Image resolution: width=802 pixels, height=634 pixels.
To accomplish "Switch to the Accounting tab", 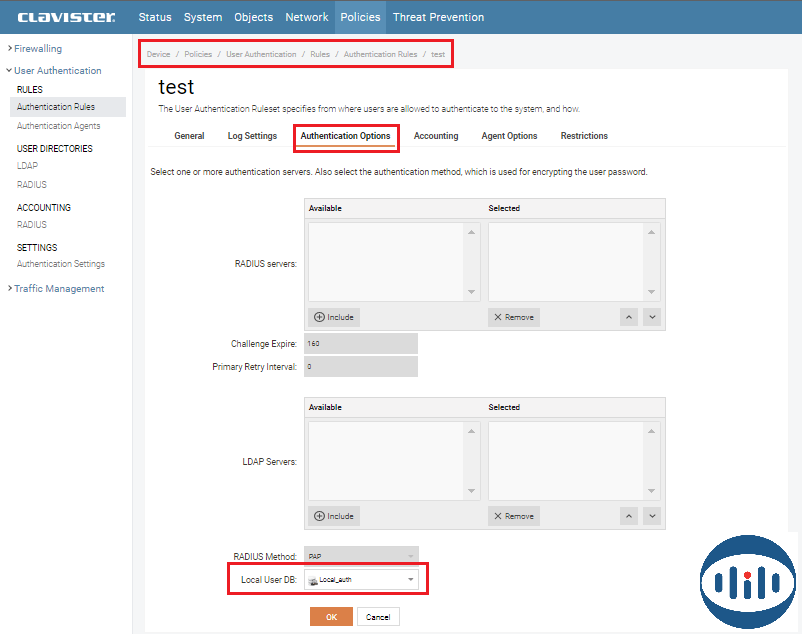I will [436, 136].
